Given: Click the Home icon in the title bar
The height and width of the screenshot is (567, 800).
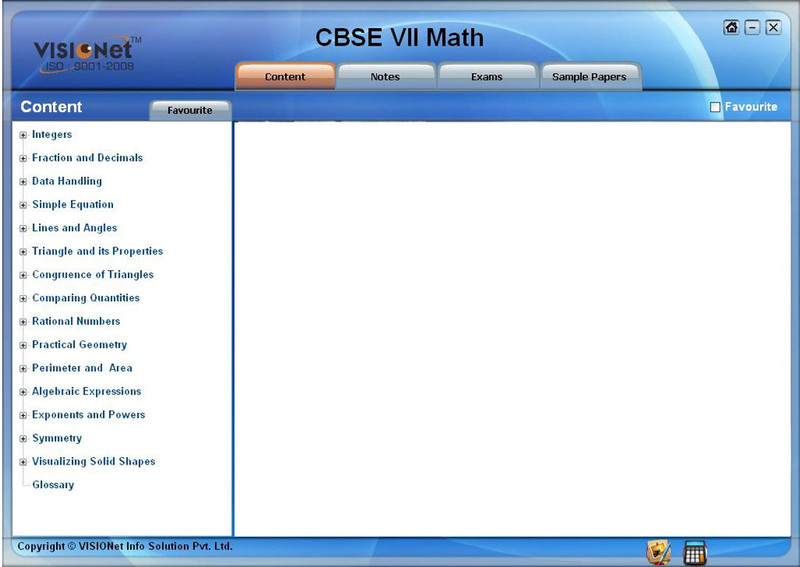Looking at the screenshot, I should 732,27.
